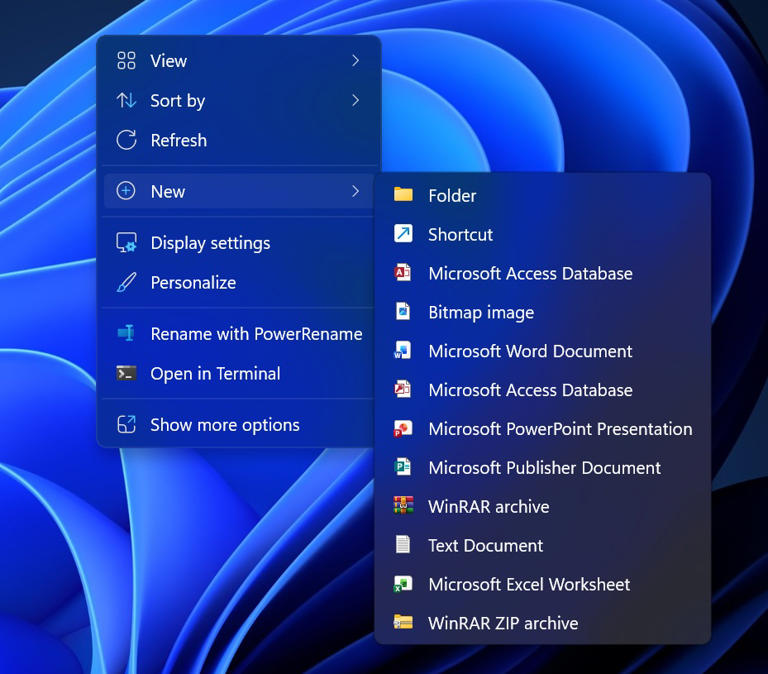Click the Terminal icon beside Open in Terminal
The width and height of the screenshot is (768, 674).
(126, 373)
